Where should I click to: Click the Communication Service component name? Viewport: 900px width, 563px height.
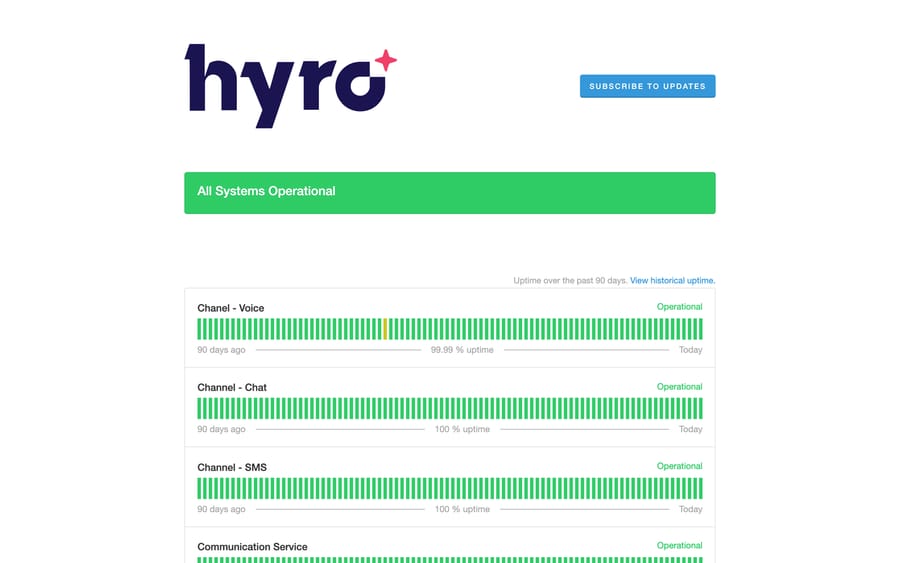(x=252, y=547)
